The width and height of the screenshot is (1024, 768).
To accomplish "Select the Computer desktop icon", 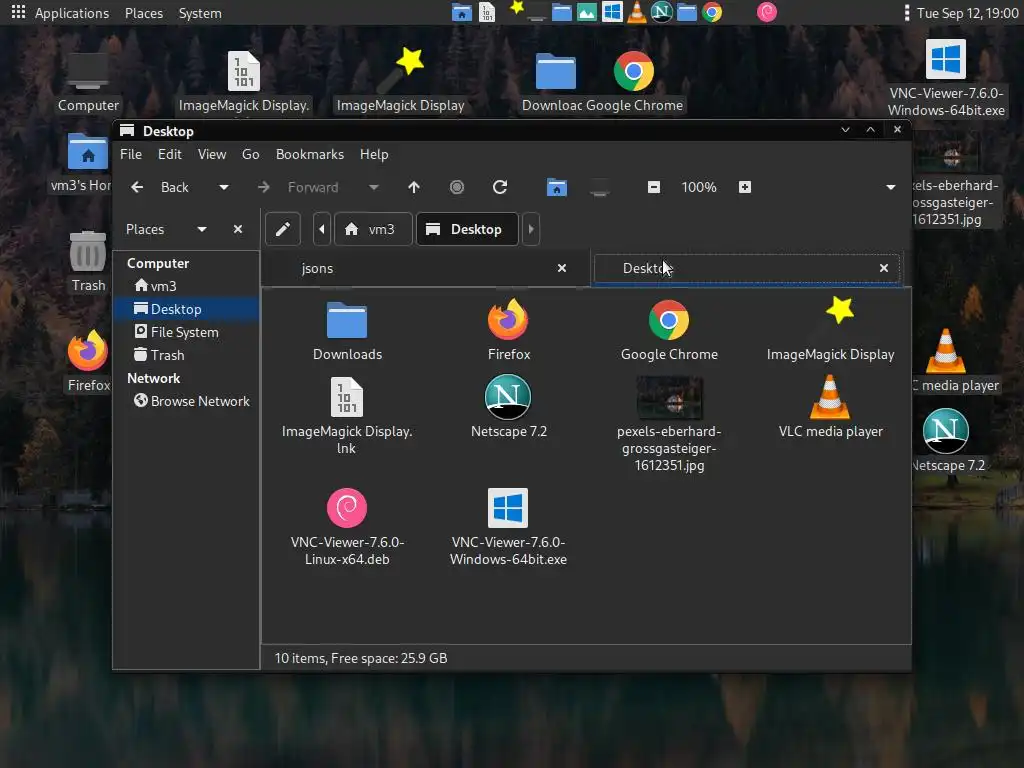I will (x=88, y=71).
